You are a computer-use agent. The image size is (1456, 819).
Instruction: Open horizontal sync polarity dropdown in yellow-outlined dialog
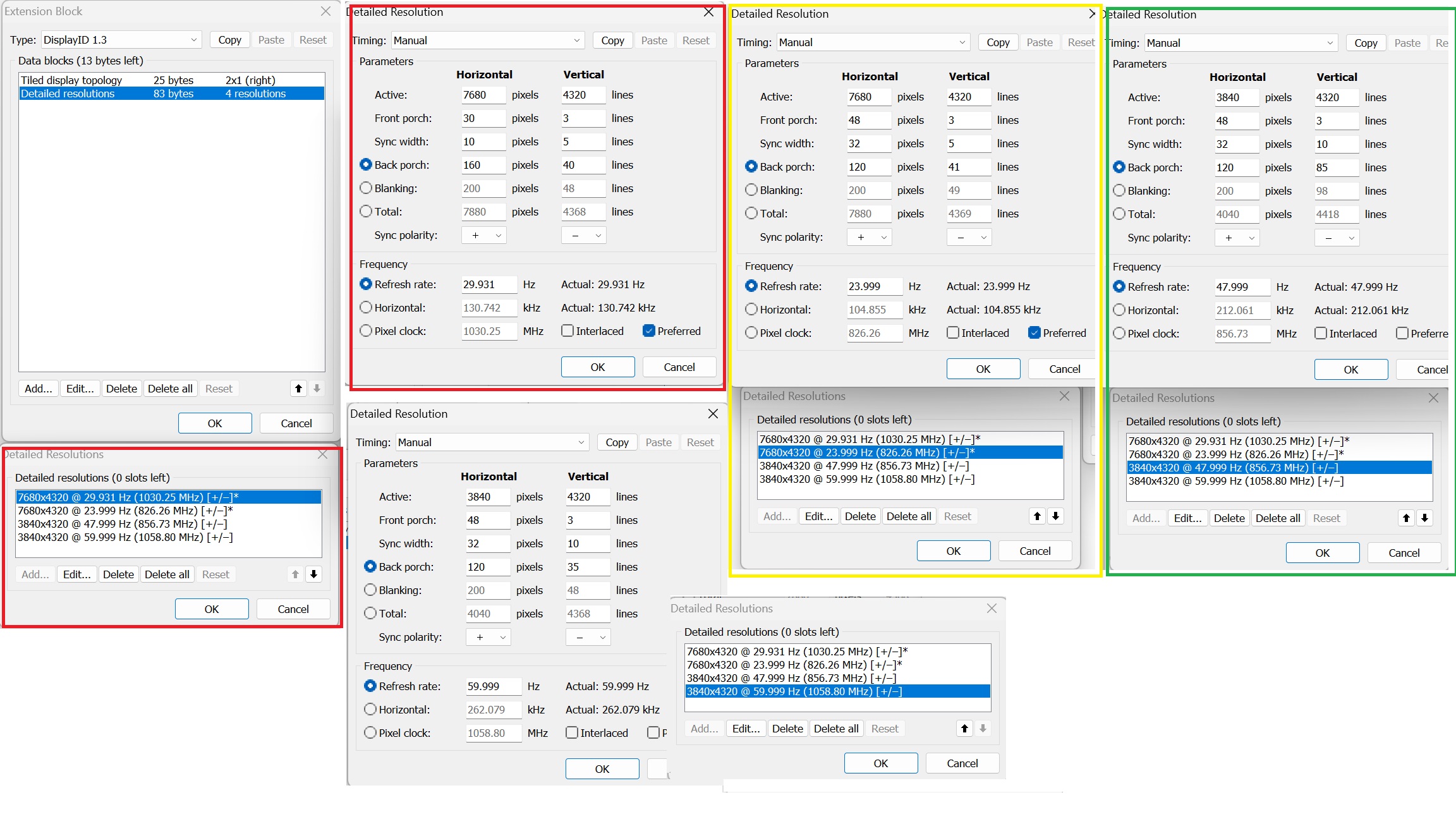click(x=869, y=237)
